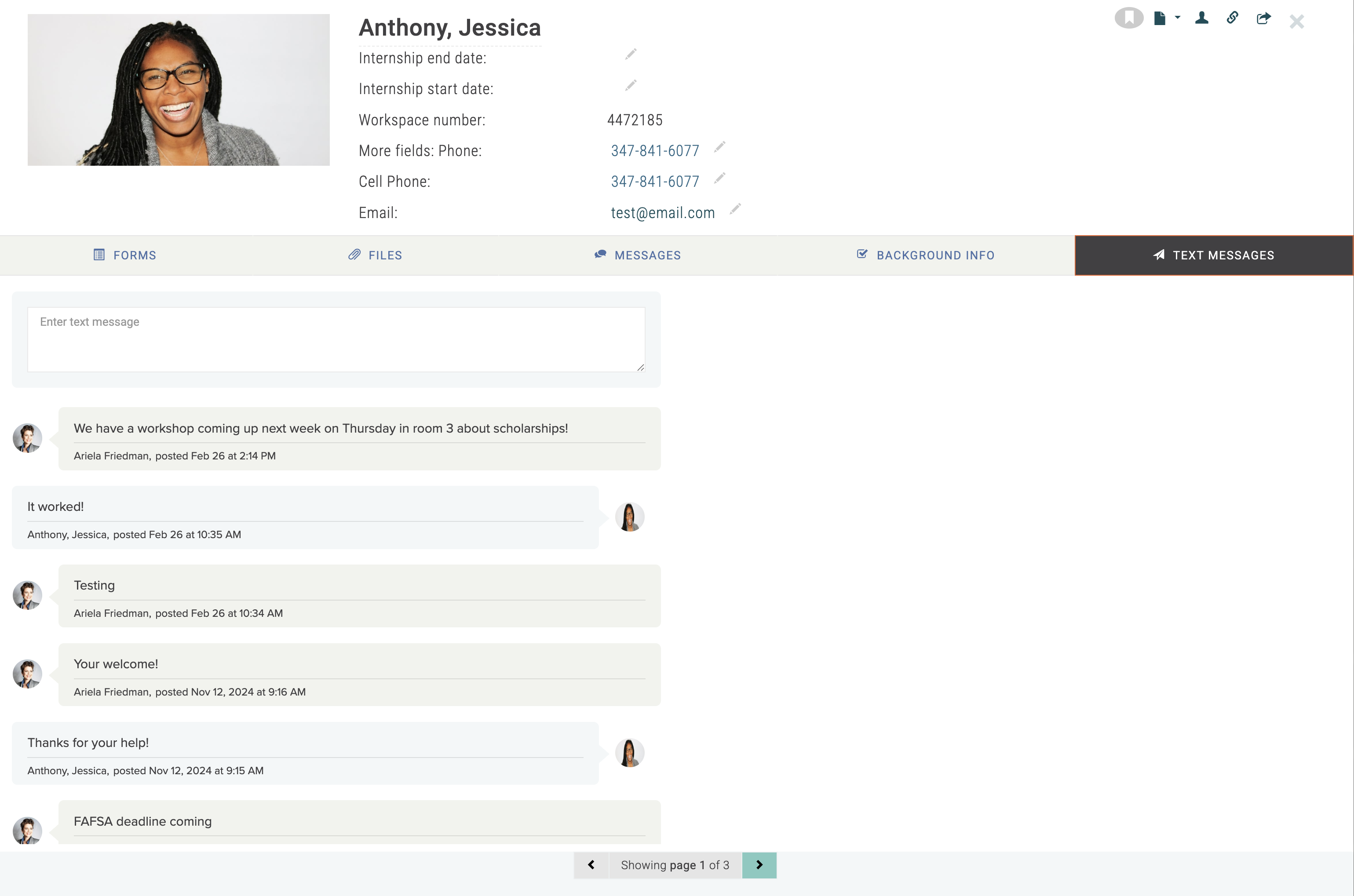
Task: Click 'posted Feb 26 at 10:35 AM' timestamp
Action: coord(177,535)
